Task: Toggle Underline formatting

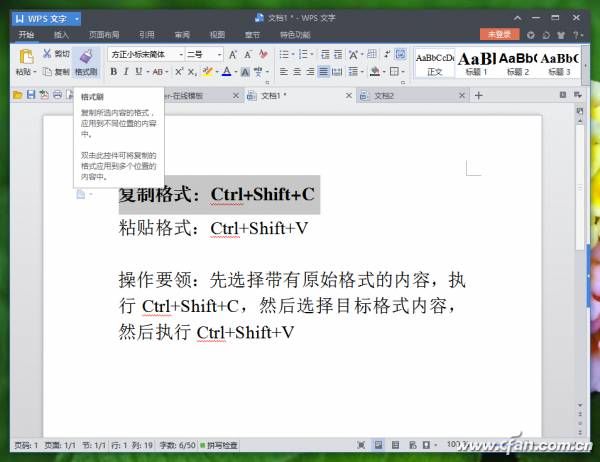Action: pos(139,72)
